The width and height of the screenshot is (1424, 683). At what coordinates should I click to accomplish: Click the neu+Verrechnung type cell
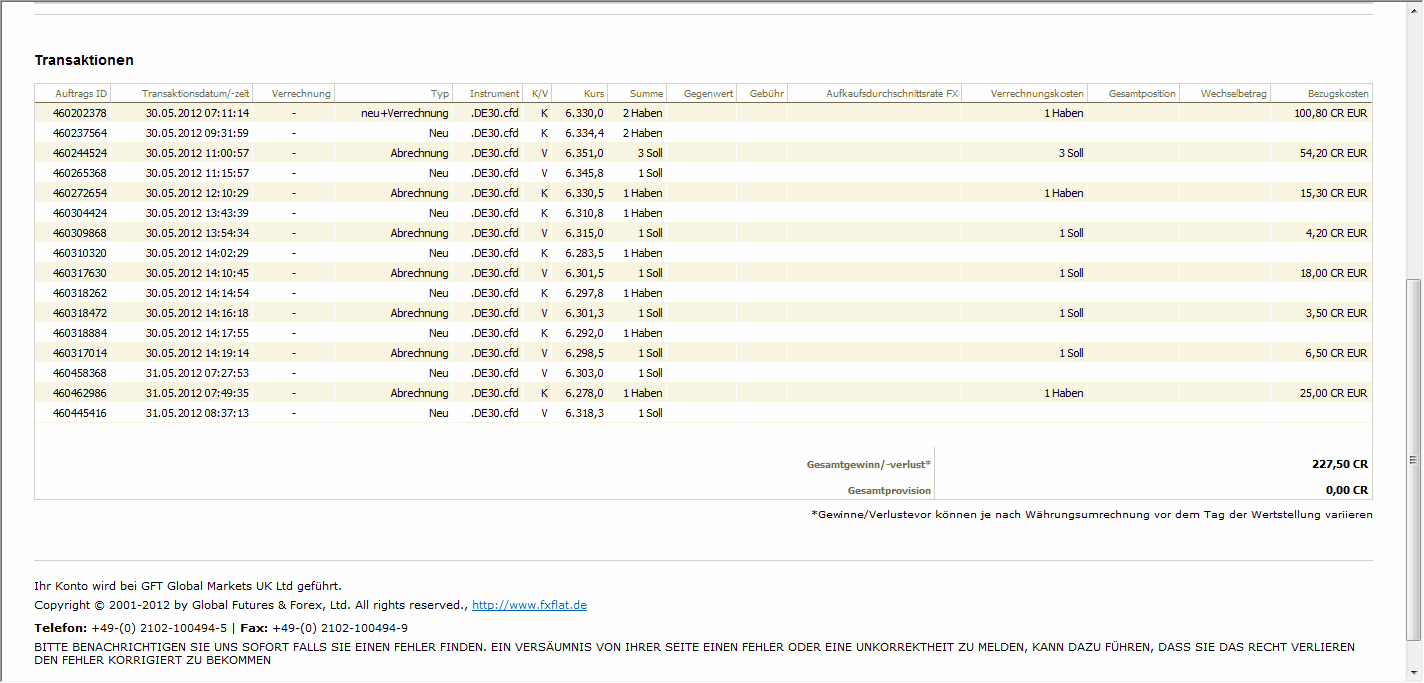405,113
